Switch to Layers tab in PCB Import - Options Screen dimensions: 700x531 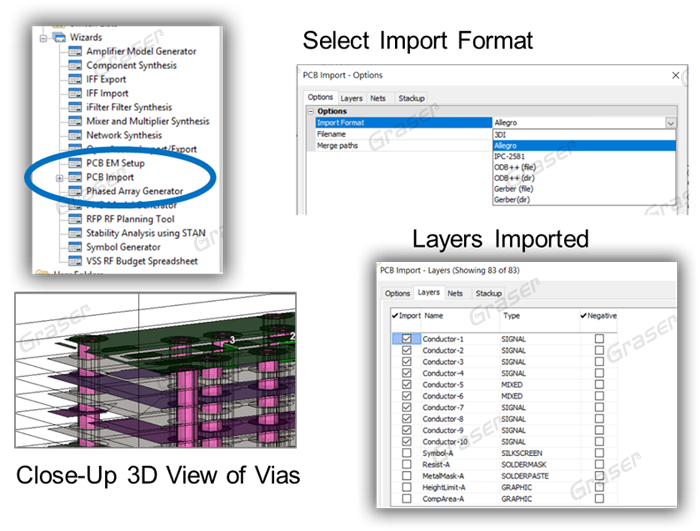351,98
